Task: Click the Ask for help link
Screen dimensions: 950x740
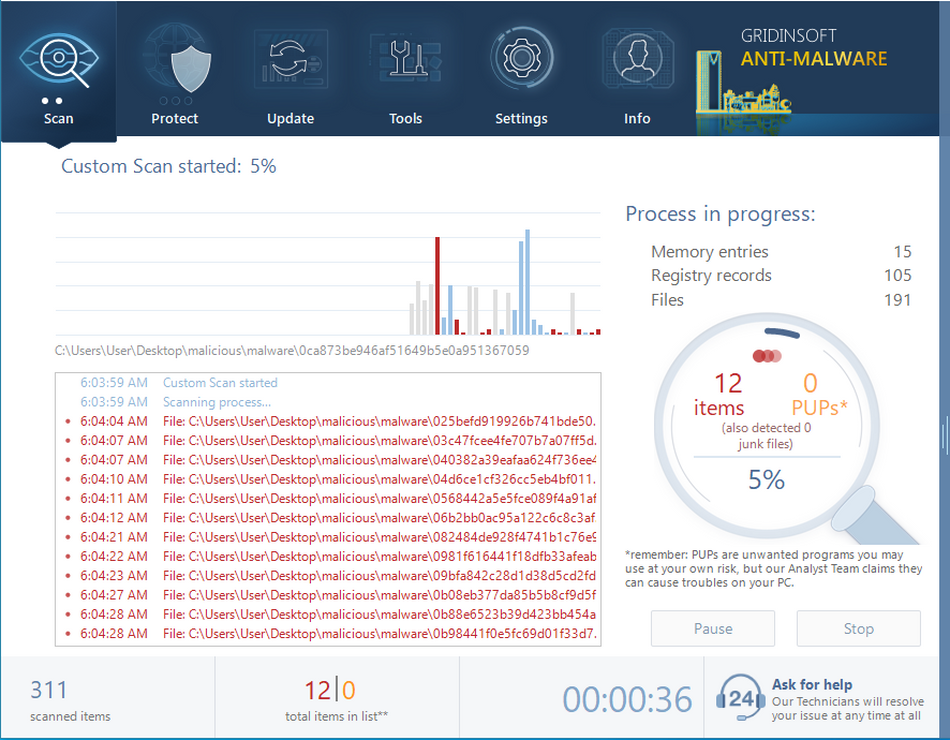Action: 812,685
